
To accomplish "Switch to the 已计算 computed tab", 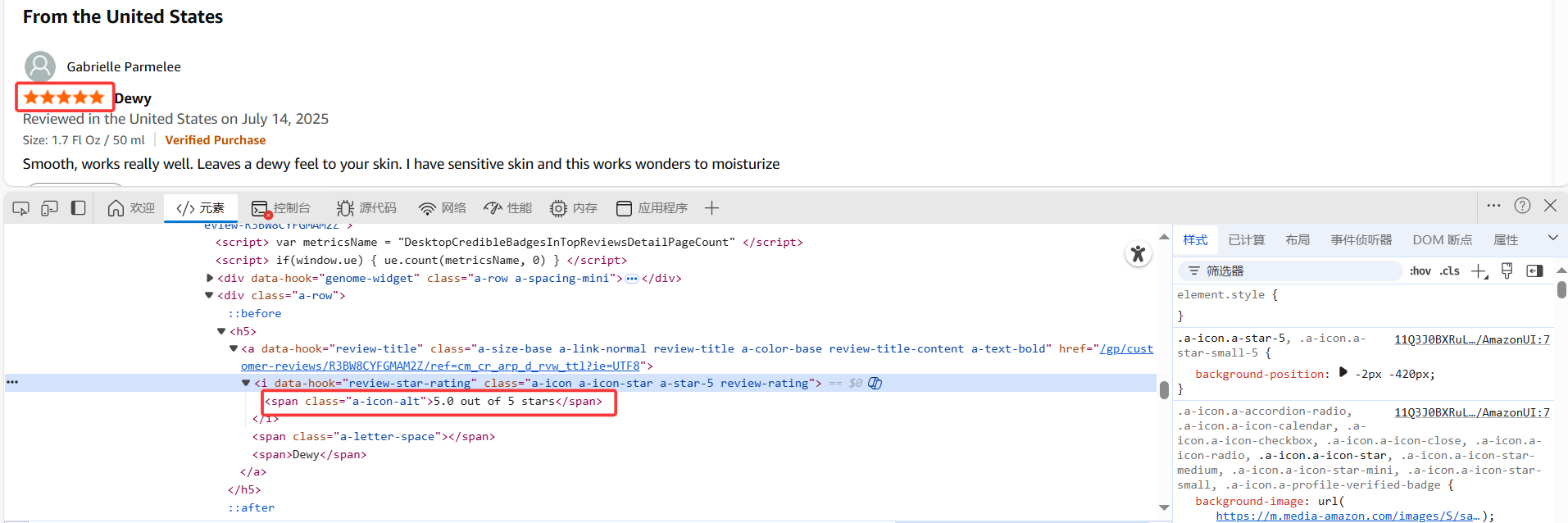I will (1247, 240).
